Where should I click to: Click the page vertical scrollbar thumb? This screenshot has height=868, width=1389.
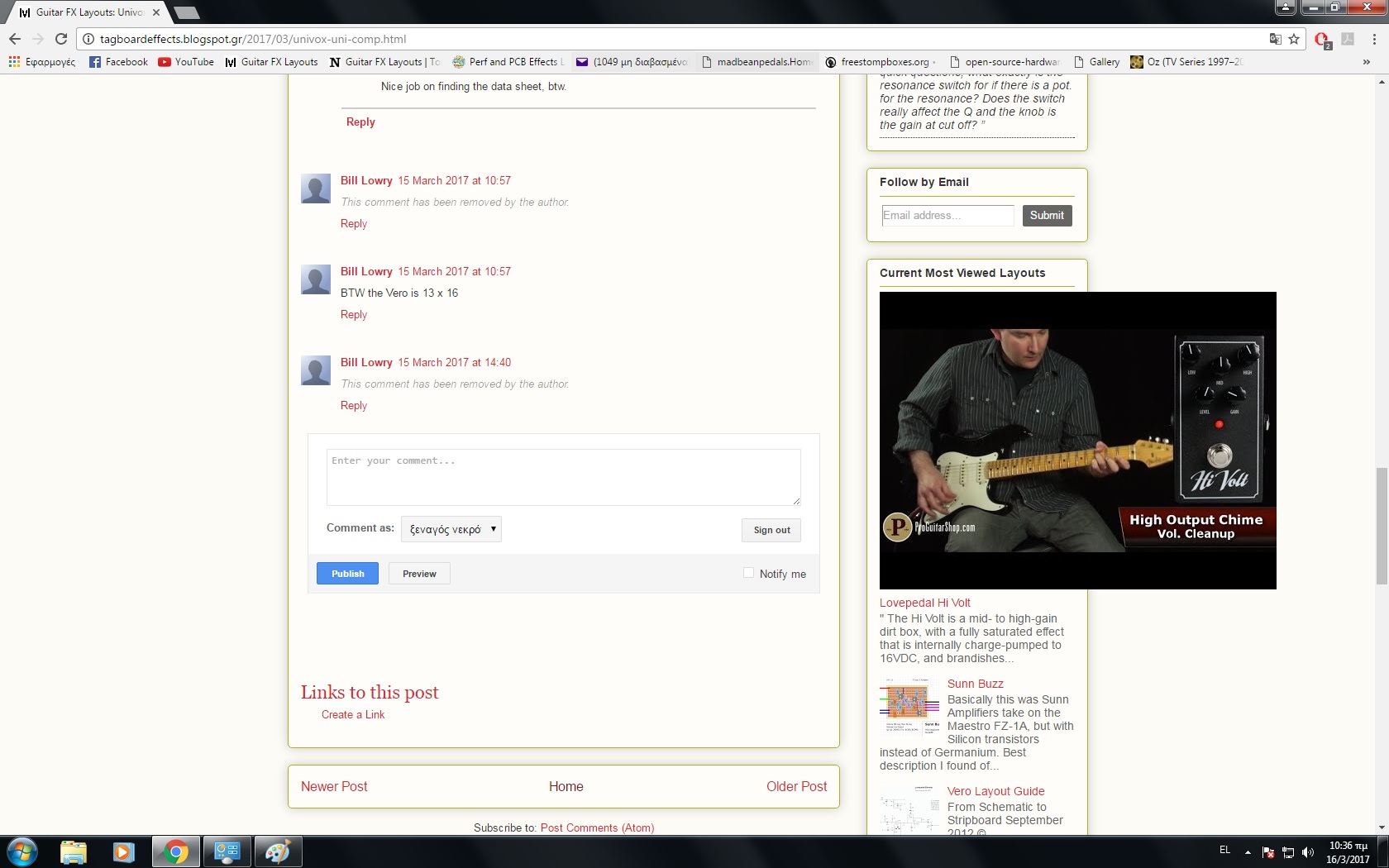[1382, 525]
